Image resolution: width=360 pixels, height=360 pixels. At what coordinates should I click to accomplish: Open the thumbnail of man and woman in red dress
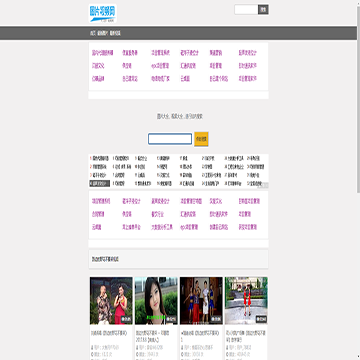point(111,301)
